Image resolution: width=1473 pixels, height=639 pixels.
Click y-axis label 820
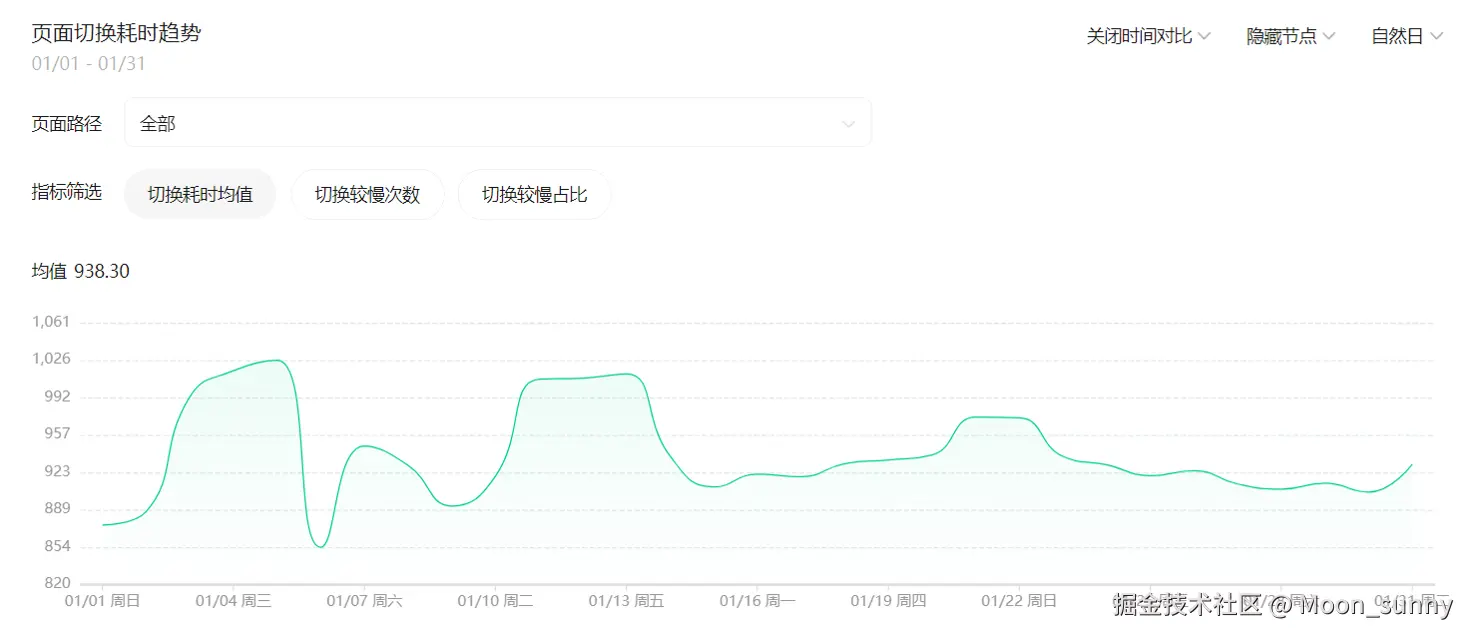pyautogui.click(x=57, y=584)
